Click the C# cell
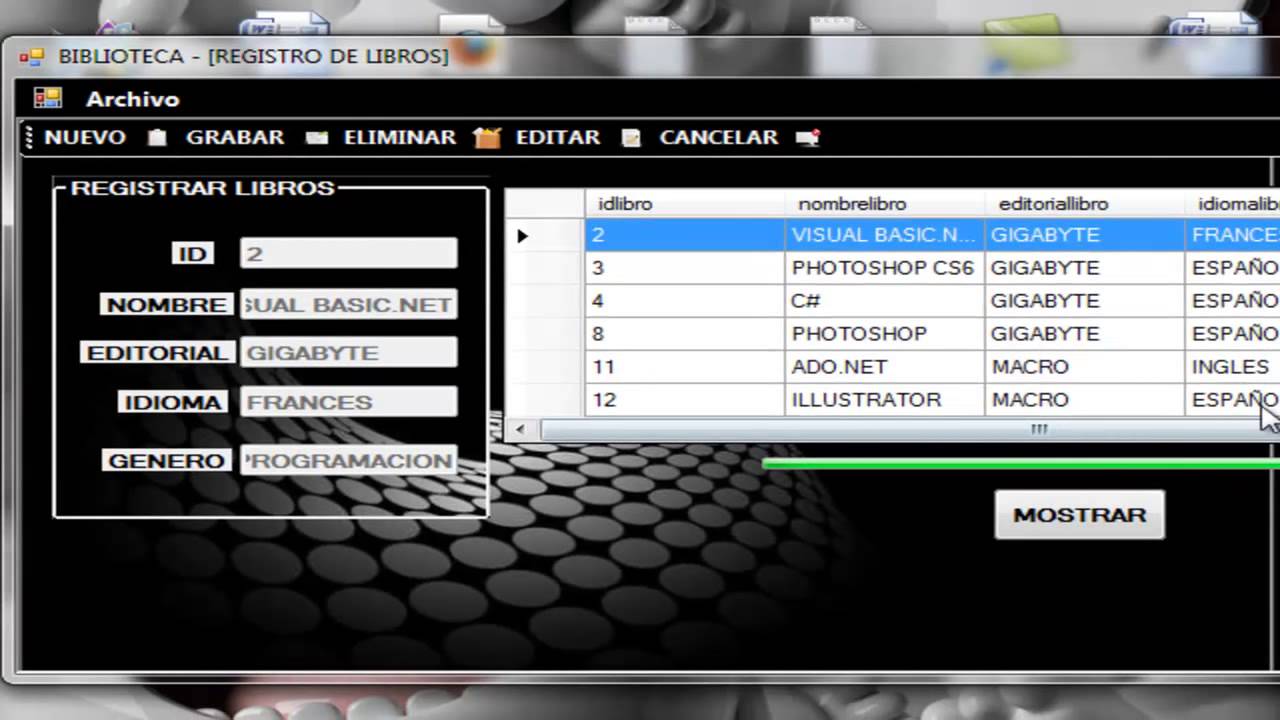Screen dimensions: 1280x720 coord(885,301)
